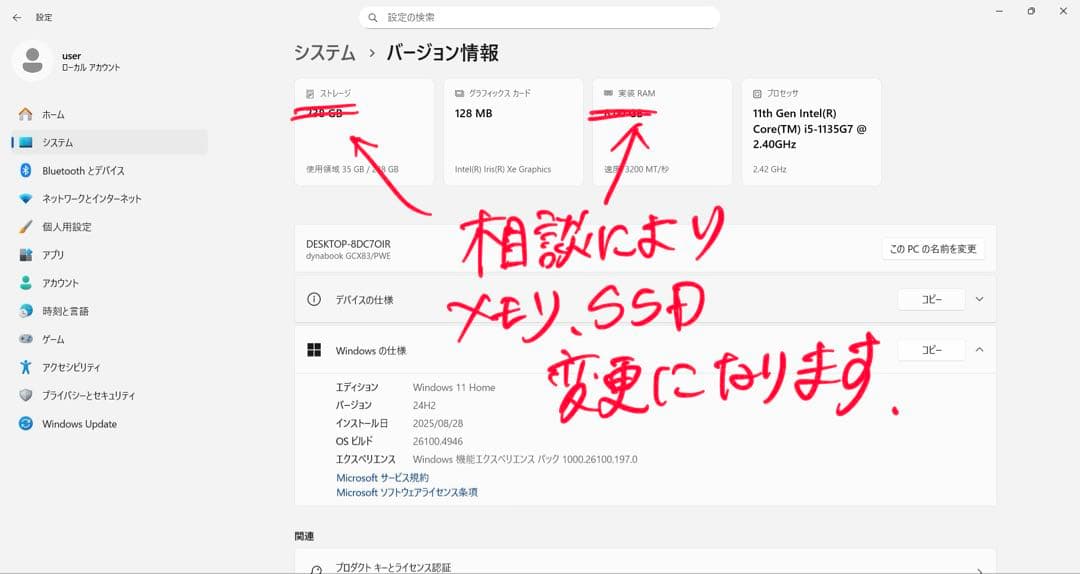This screenshot has height=574, width=1080.
Task: Click the 26100.4946 OS build value
Action: point(438,441)
